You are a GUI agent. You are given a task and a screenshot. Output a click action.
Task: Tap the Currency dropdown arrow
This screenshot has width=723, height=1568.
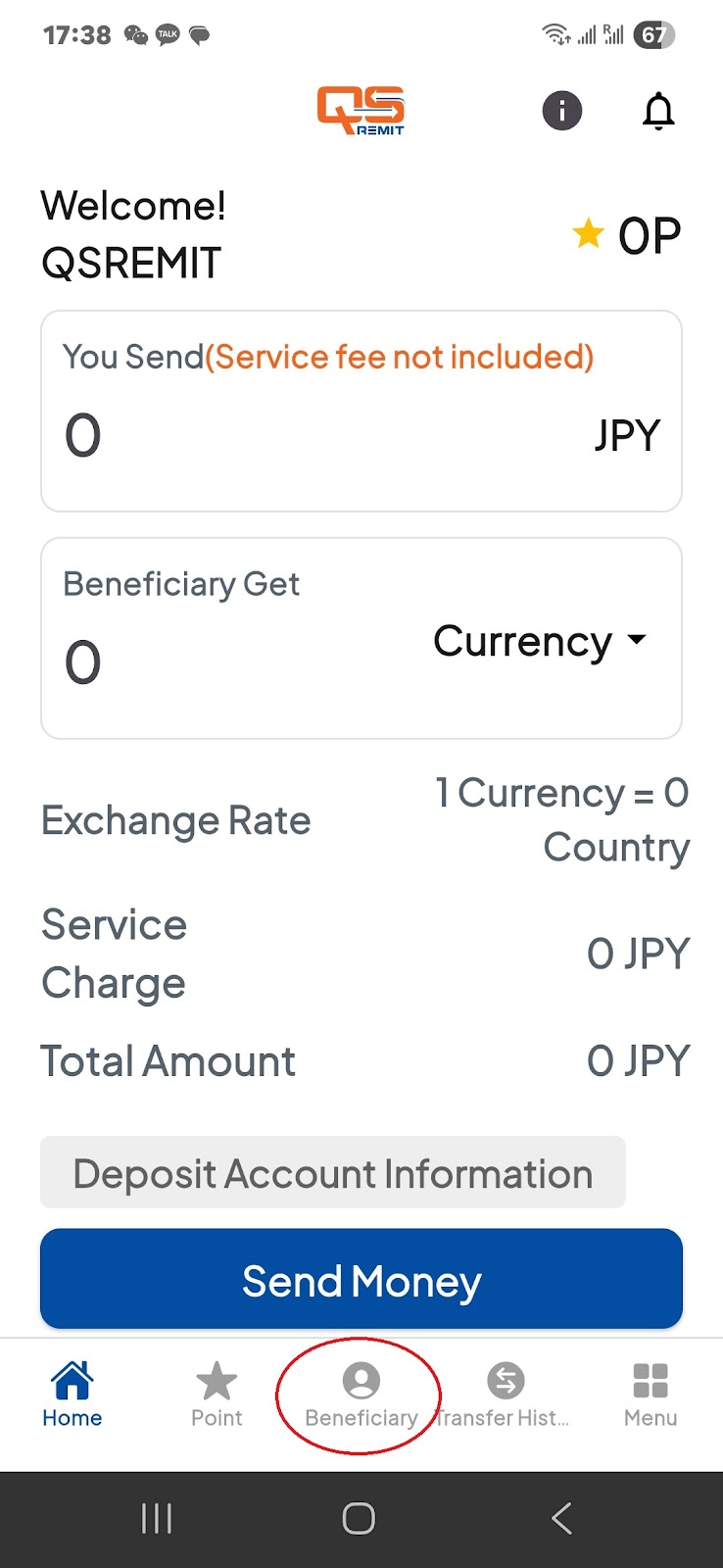[637, 640]
